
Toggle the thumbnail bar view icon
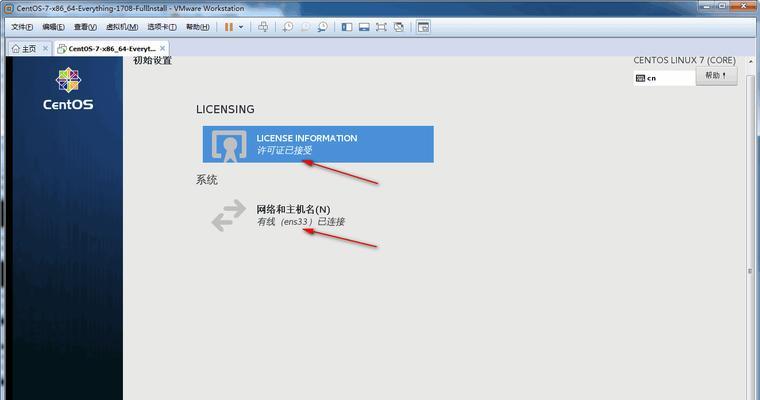click(x=364, y=27)
